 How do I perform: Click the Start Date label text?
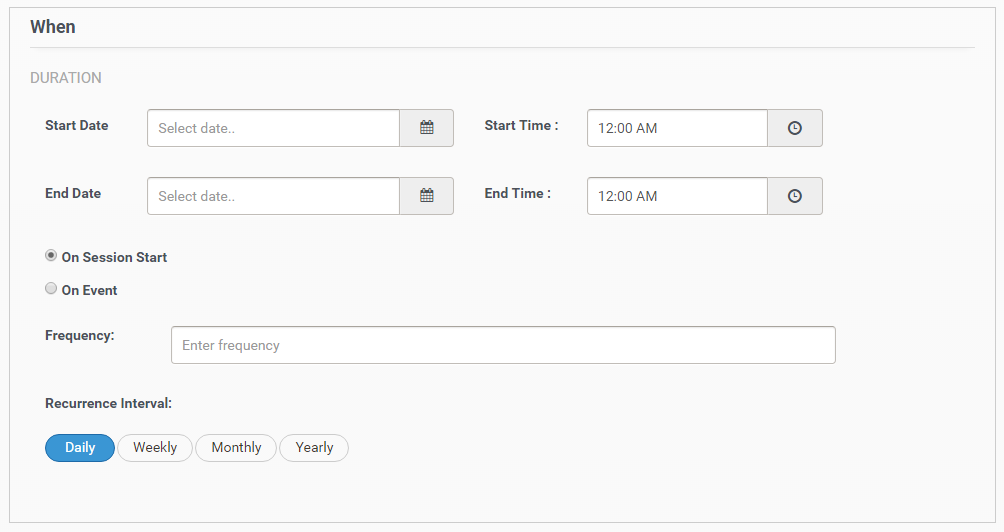point(77,126)
